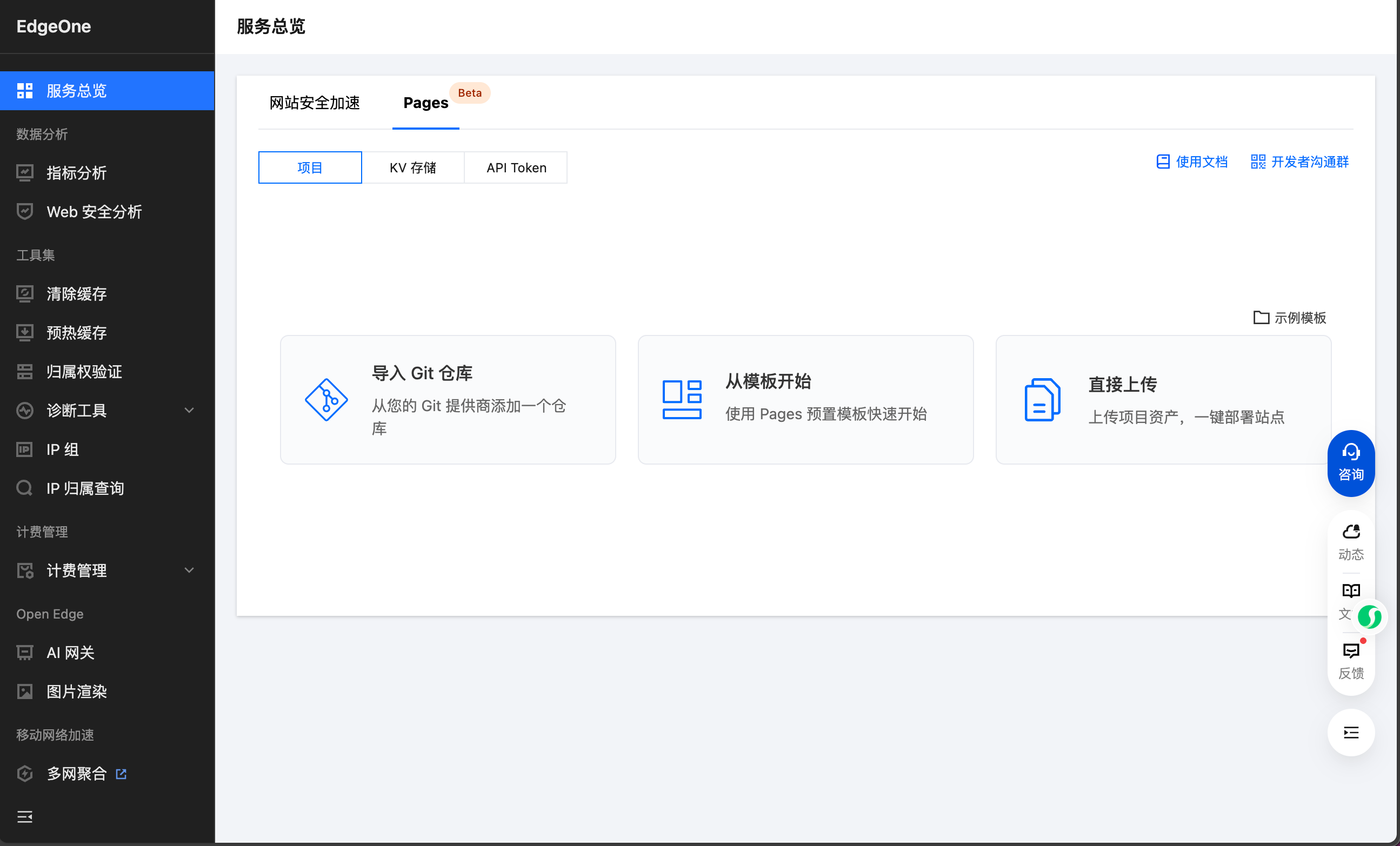The height and width of the screenshot is (846, 1400).
Task: Click the floating list menu round button
Action: tap(1351, 733)
